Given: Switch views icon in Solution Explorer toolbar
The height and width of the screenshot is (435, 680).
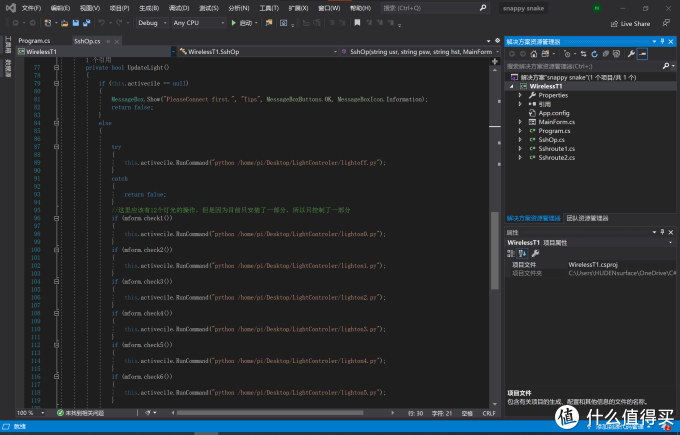Looking at the screenshot, I should [x=545, y=54].
